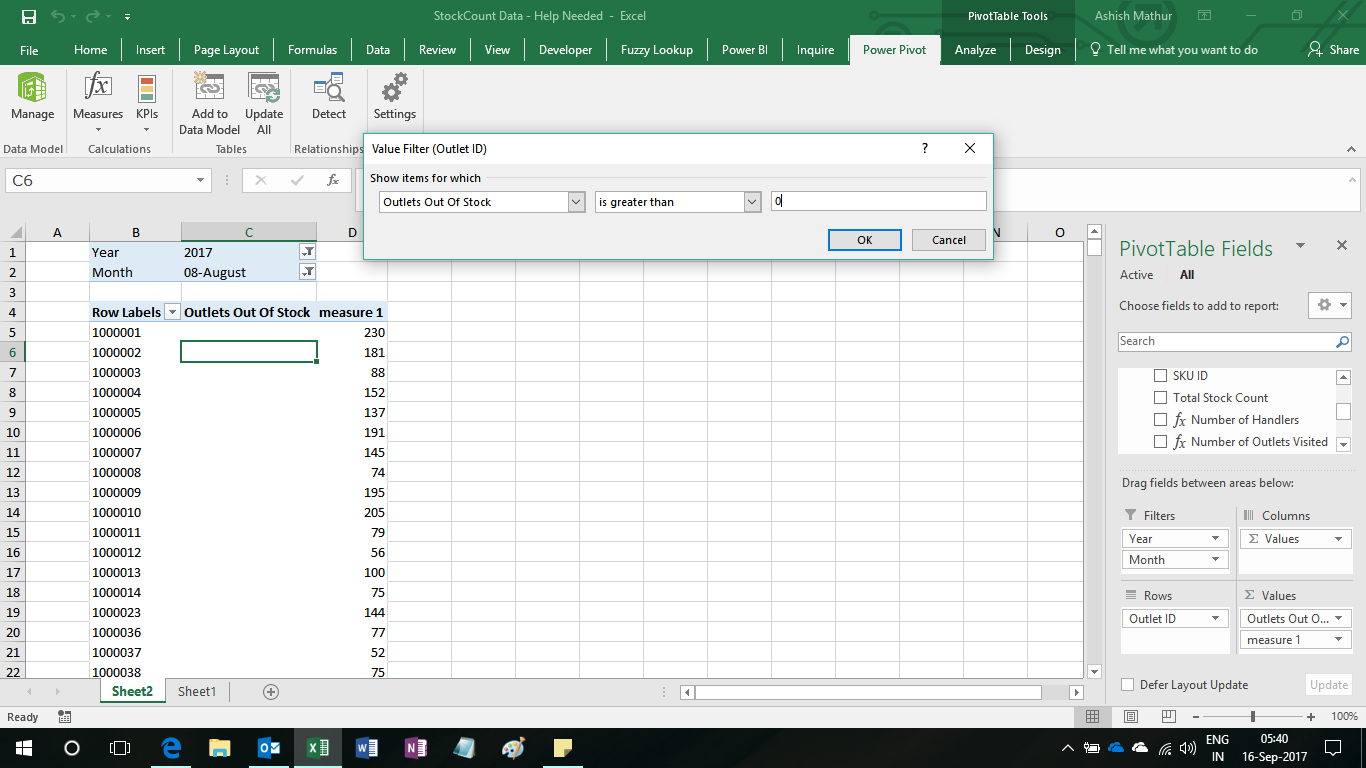Click the Update All icon
Image resolution: width=1366 pixels, height=768 pixels.
point(264,88)
